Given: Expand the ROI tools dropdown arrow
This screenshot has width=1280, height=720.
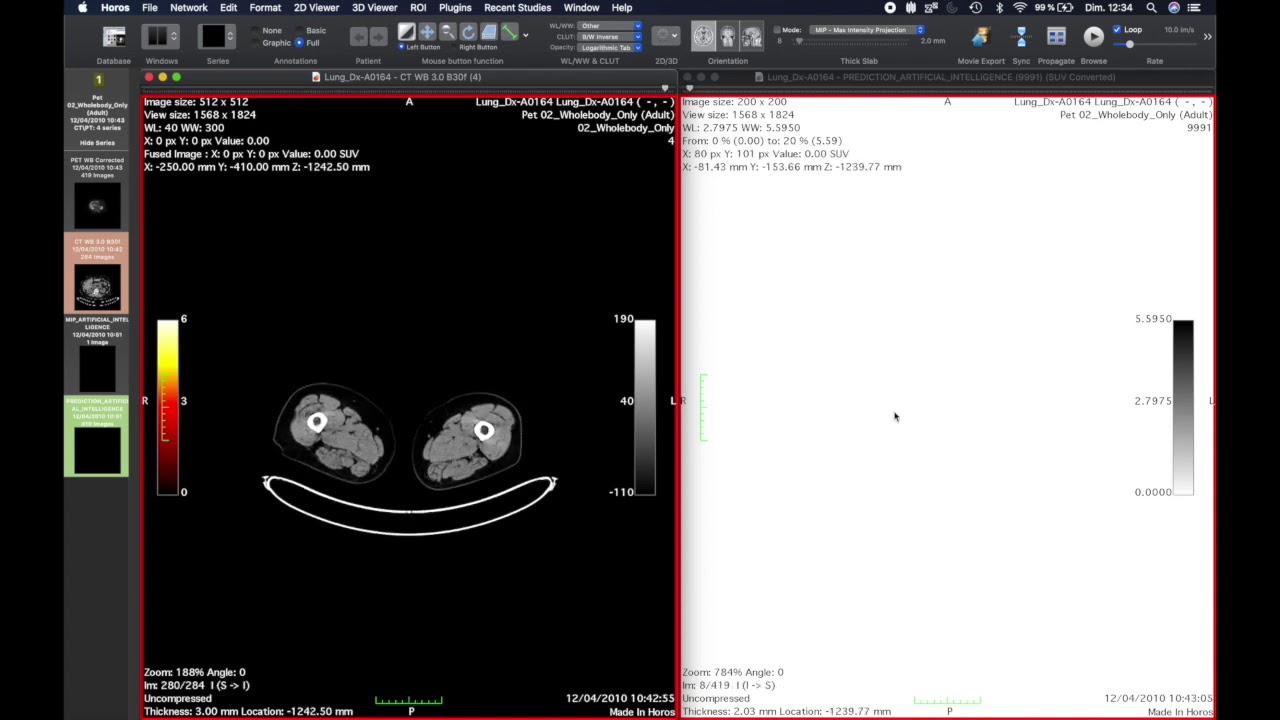Looking at the screenshot, I should [526, 35].
